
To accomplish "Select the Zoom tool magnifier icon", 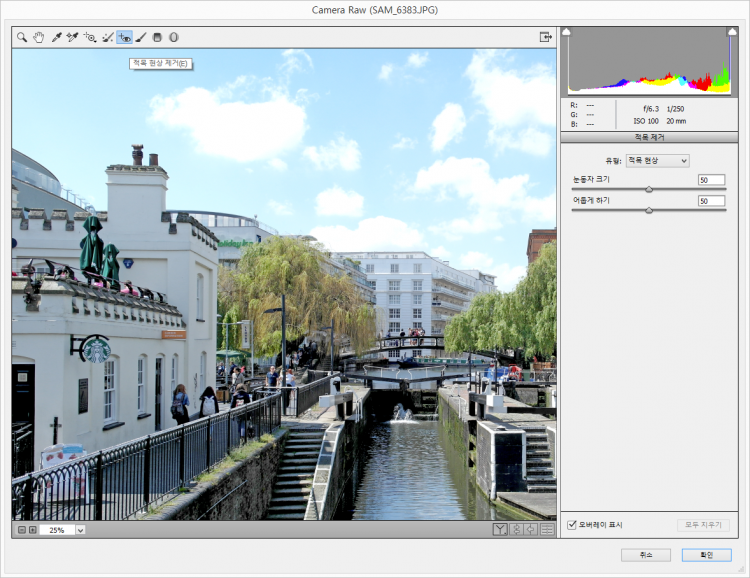I will pos(21,37).
